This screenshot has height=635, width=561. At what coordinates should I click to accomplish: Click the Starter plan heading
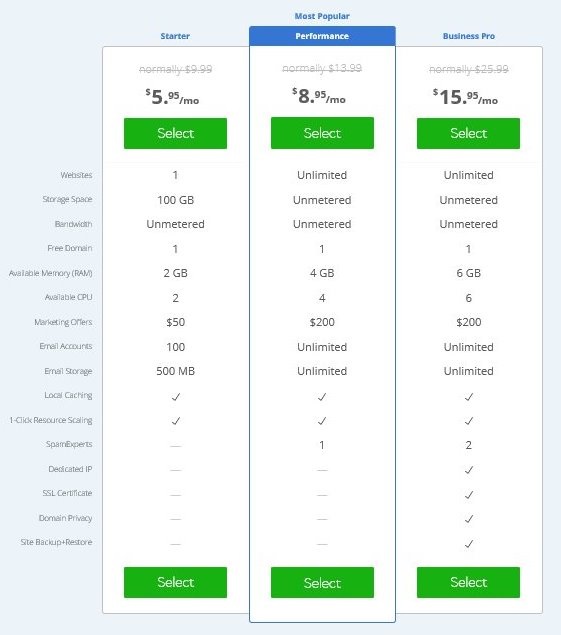click(x=175, y=36)
